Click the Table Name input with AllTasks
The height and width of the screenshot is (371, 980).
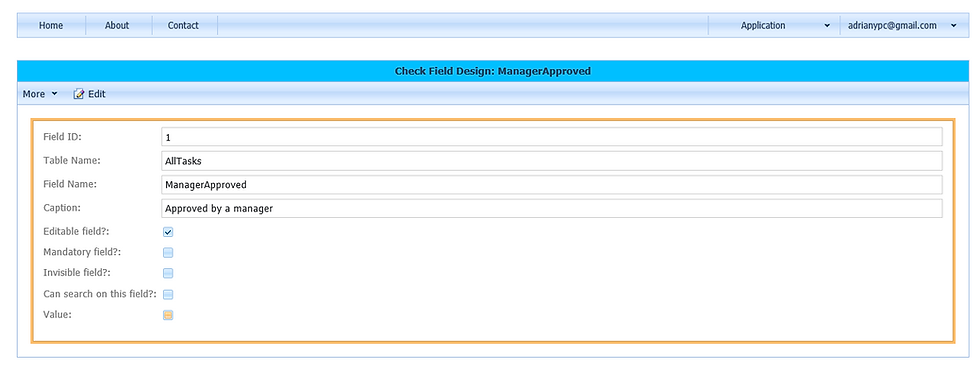pyautogui.click(x=551, y=161)
